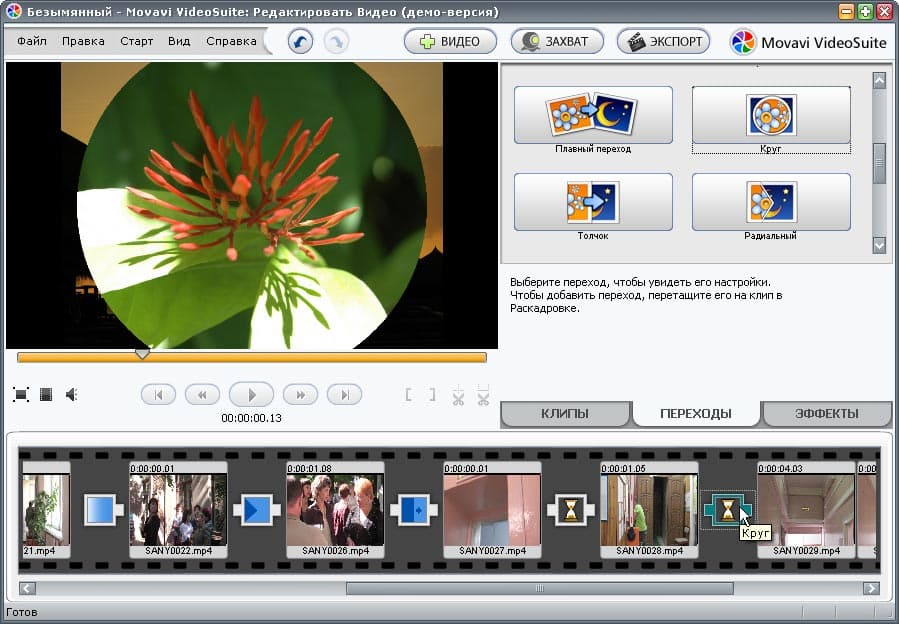The width and height of the screenshot is (899, 624).
Task: Switch to the ЭФФЕКТЫ tab
Action: (827, 414)
